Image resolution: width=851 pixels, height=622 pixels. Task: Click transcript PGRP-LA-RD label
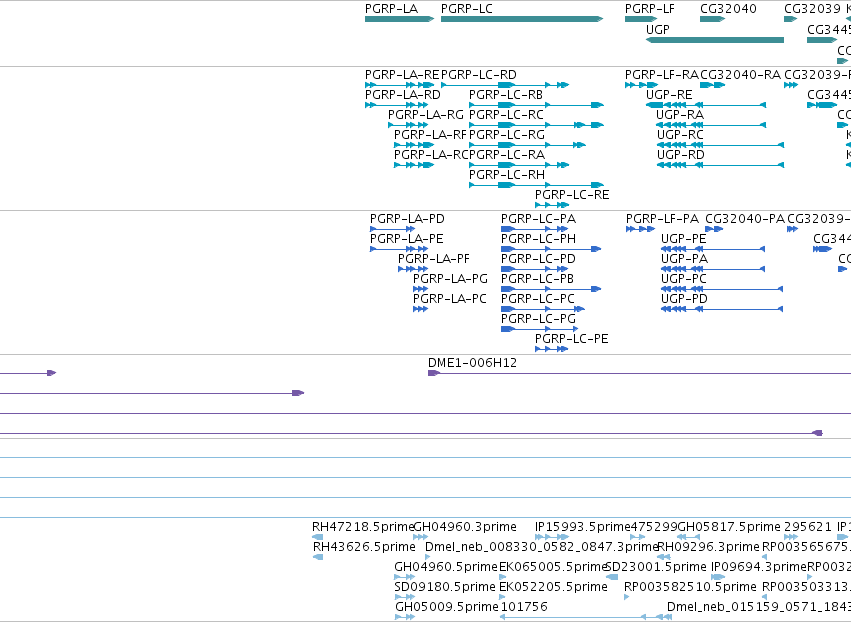(403, 94)
